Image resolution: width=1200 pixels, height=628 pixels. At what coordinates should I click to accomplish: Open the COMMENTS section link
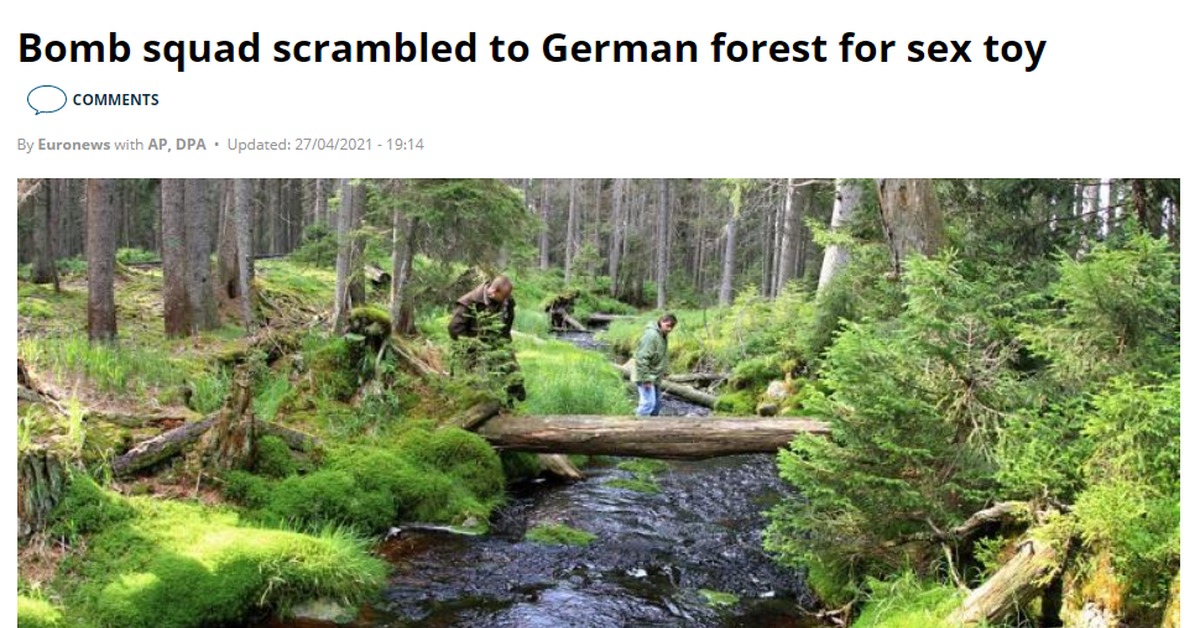pyautogui.click(x=115, y=100)
